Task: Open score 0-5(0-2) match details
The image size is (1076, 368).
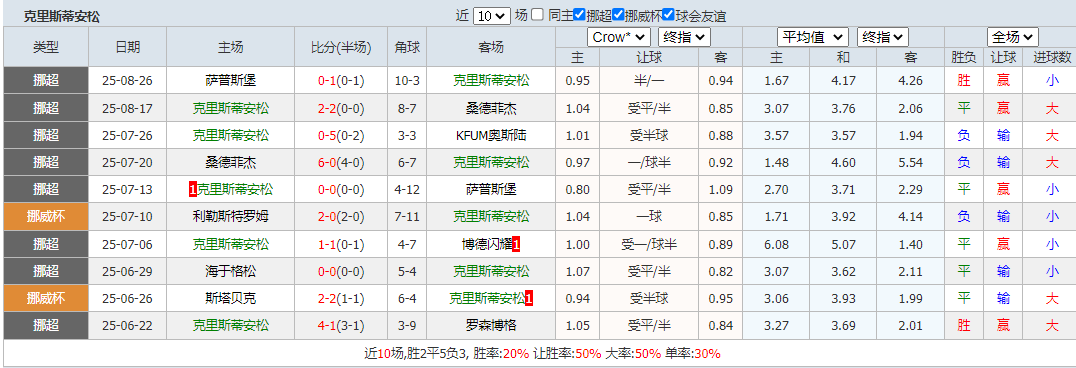Action: [x=341, y=135]
